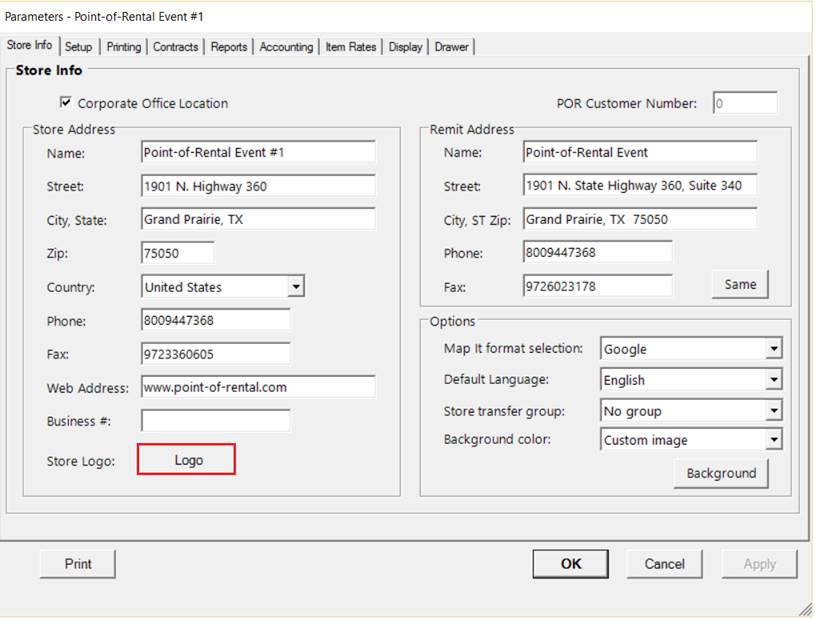
Task: Click the Store Address Zip field
Action: pyautogui.click(x=178, y=253)
